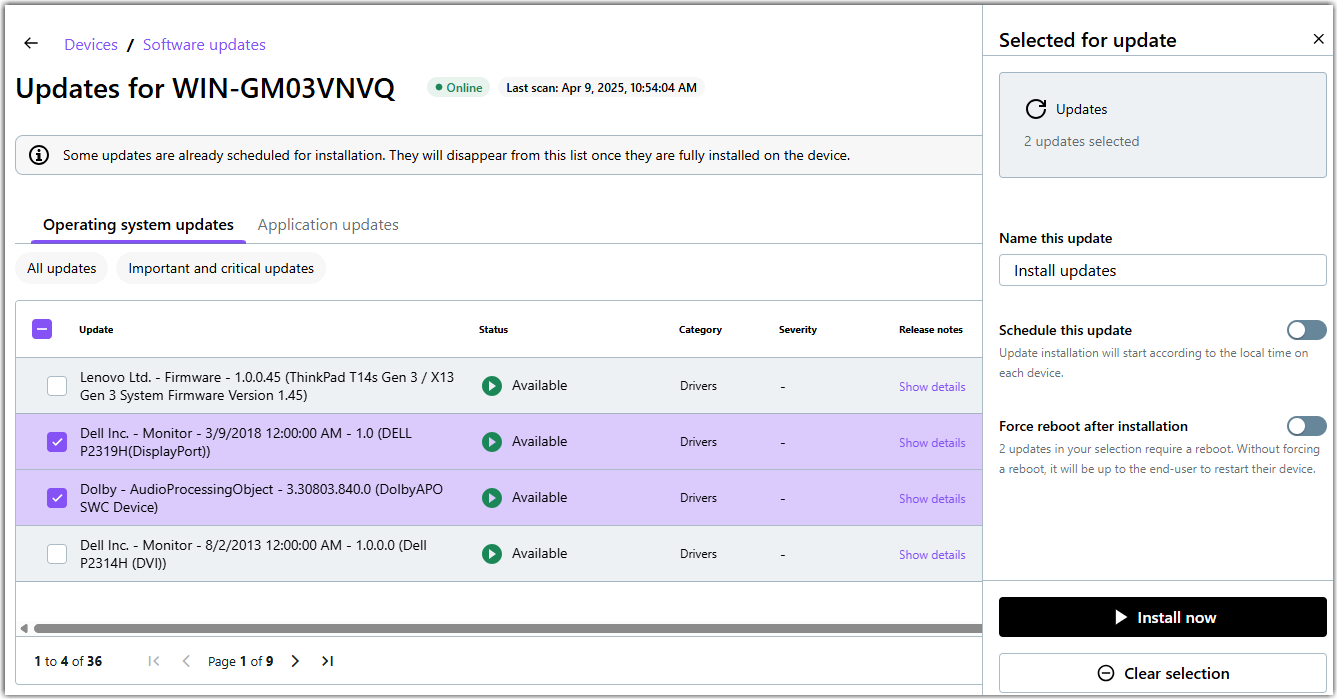1338x700 pixels.
Task: Switch to Application updates tab
Action: pyautogui.click(x=328, y=225)
